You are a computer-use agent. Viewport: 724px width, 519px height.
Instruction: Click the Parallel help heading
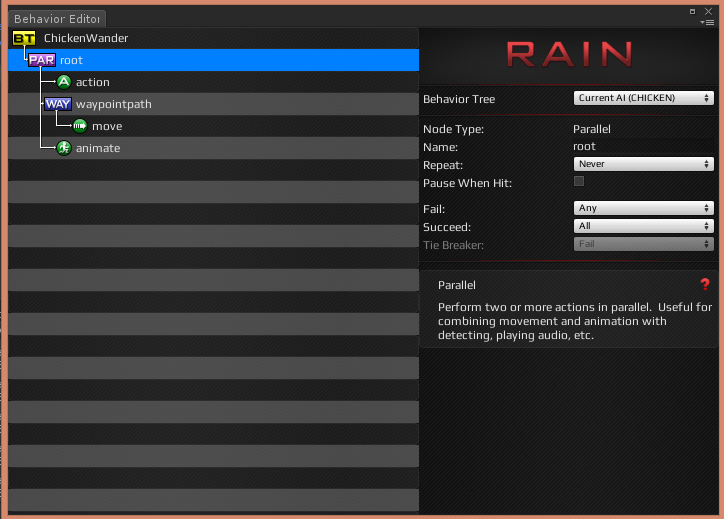point(457,285)
